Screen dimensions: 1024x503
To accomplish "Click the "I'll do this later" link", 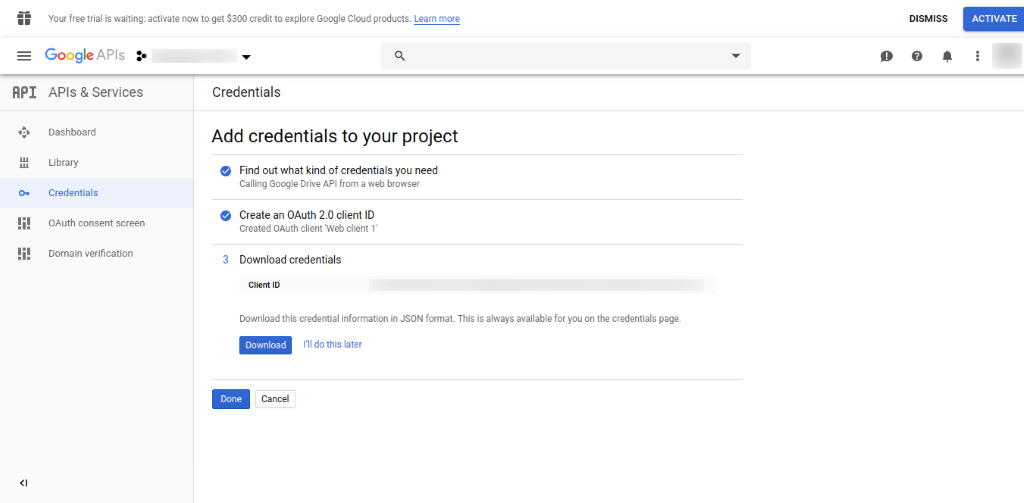I will point(332,344).
